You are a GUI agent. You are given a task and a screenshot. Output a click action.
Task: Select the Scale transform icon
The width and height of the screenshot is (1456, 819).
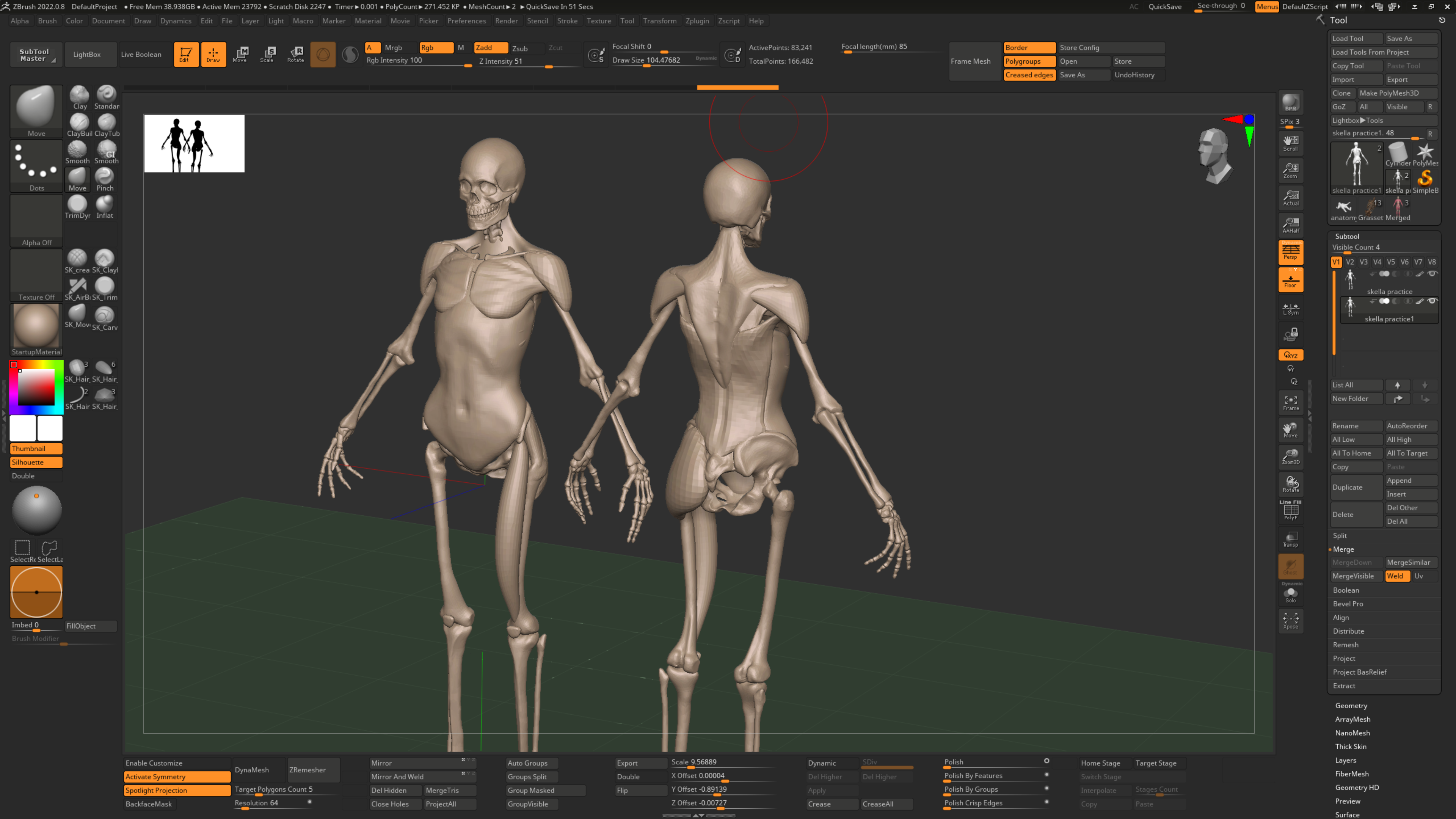pyautogui.click(x=267, y=54)
